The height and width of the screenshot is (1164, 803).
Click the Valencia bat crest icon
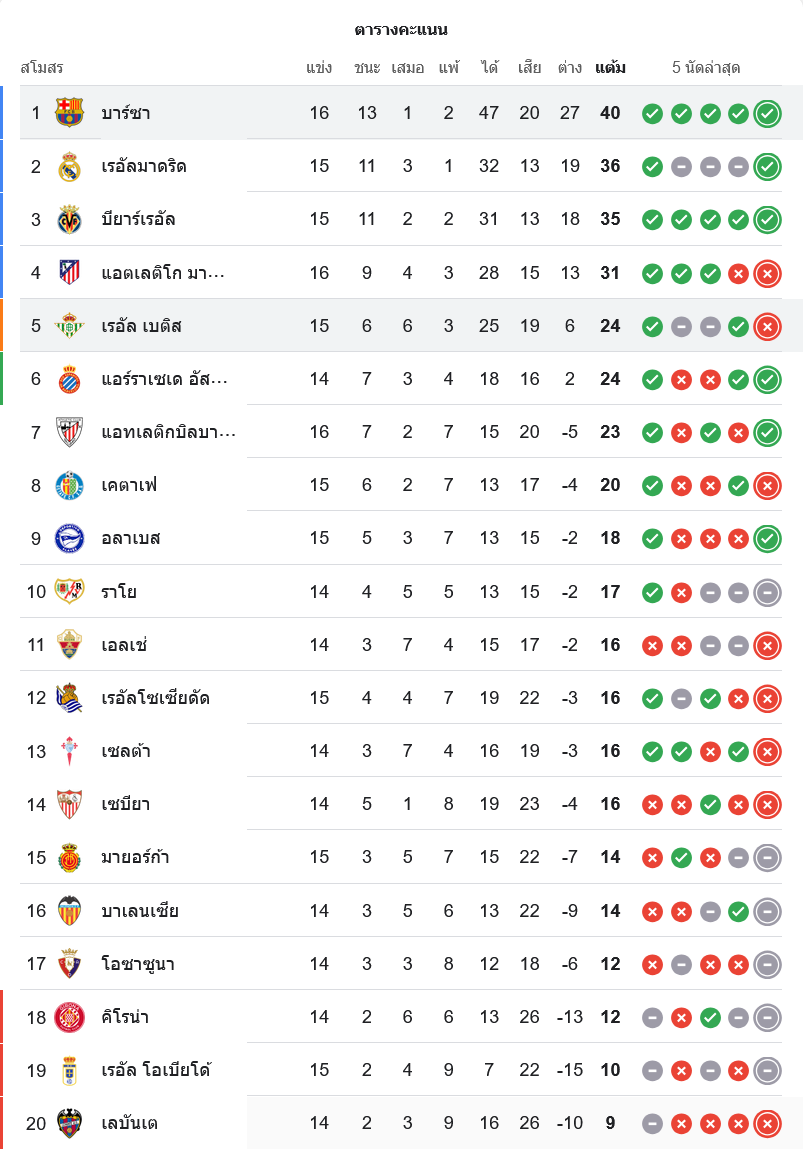tap(69, 911)
